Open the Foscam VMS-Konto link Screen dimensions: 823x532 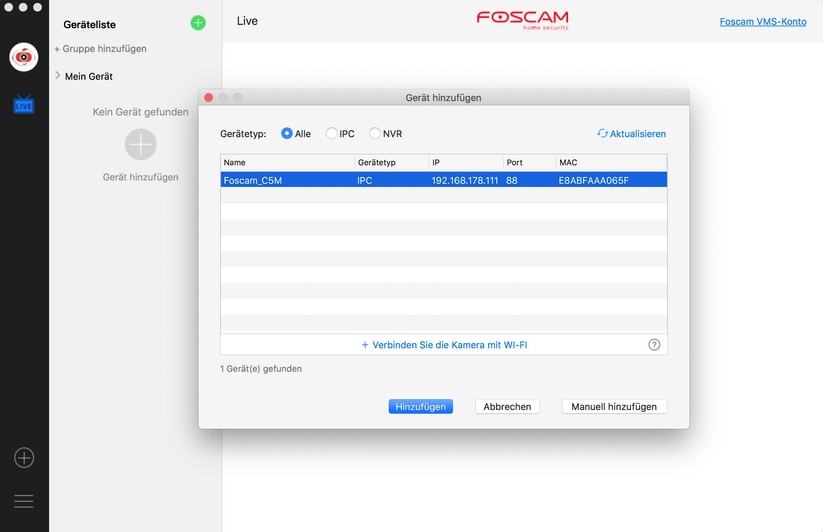tap(763, 22)
